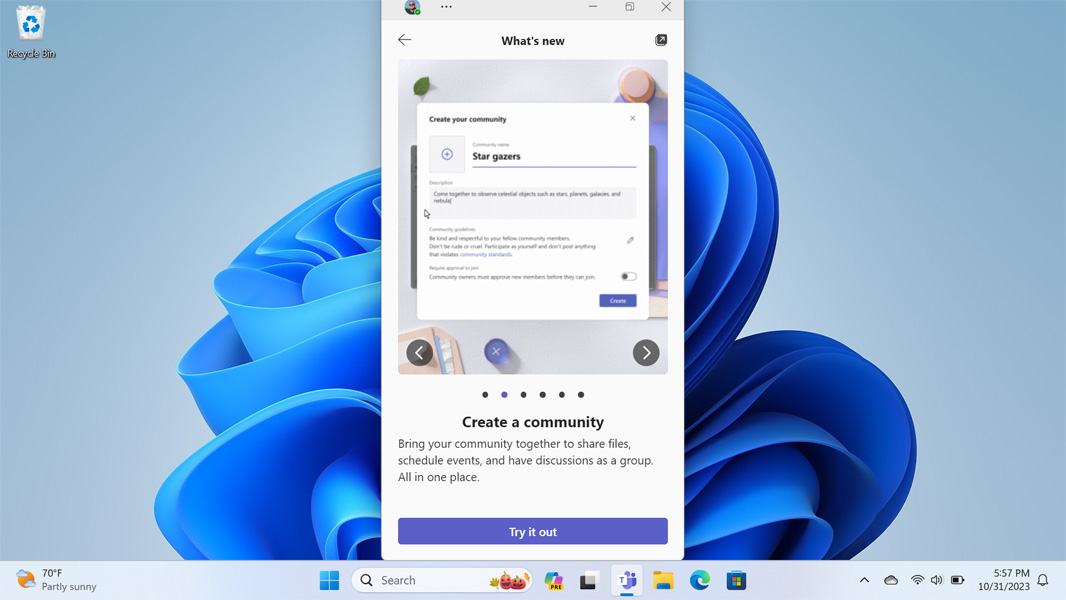Select the first carousel page dot

pyautogui.click(x=485, y=395)
